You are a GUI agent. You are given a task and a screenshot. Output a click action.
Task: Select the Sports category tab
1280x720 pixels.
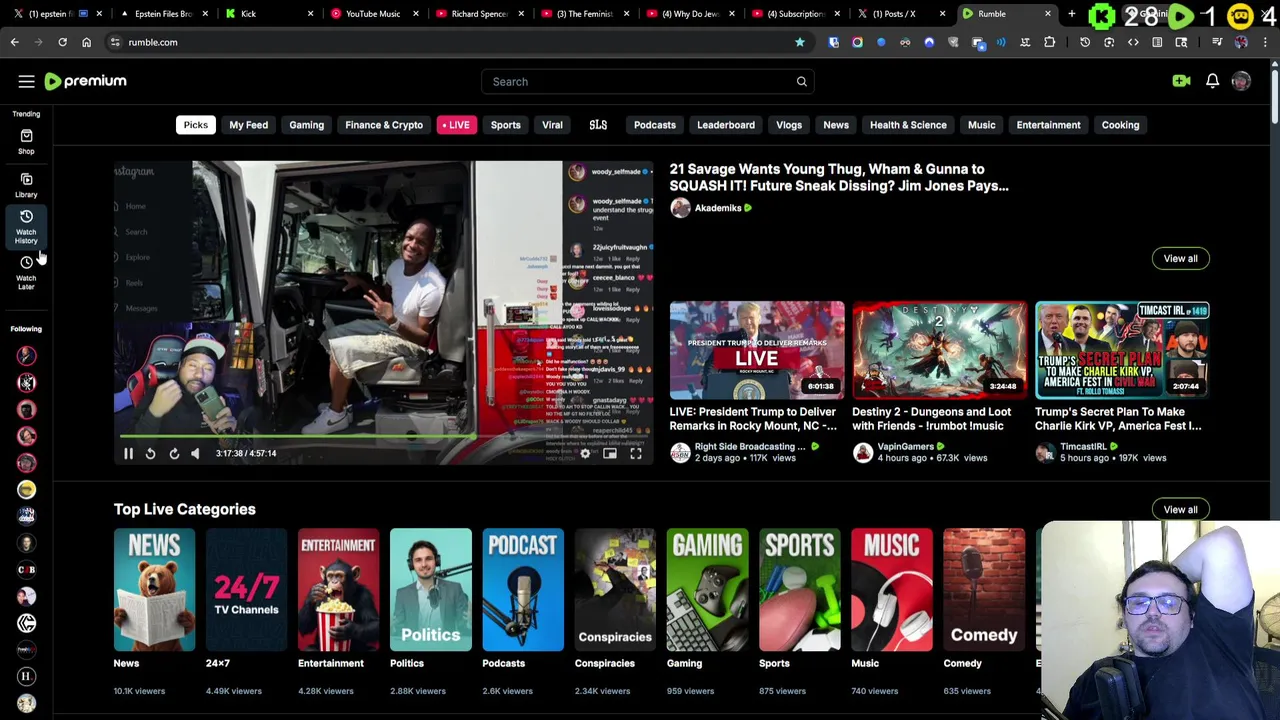505,125
